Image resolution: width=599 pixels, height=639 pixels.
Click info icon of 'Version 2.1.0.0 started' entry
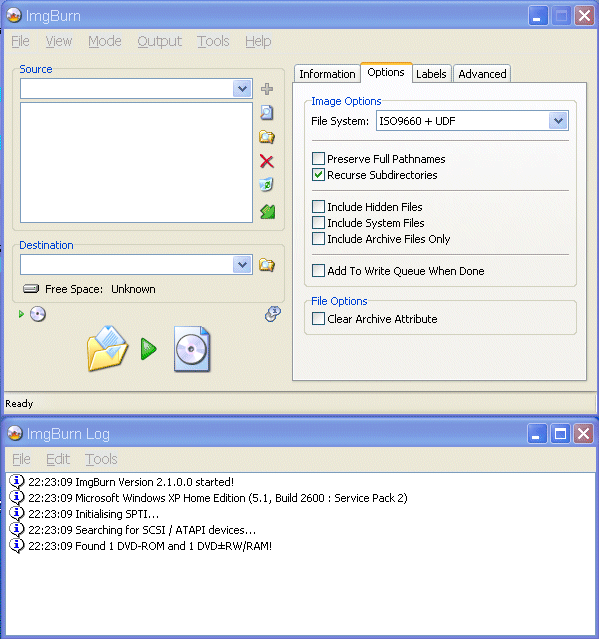[17, 482]
